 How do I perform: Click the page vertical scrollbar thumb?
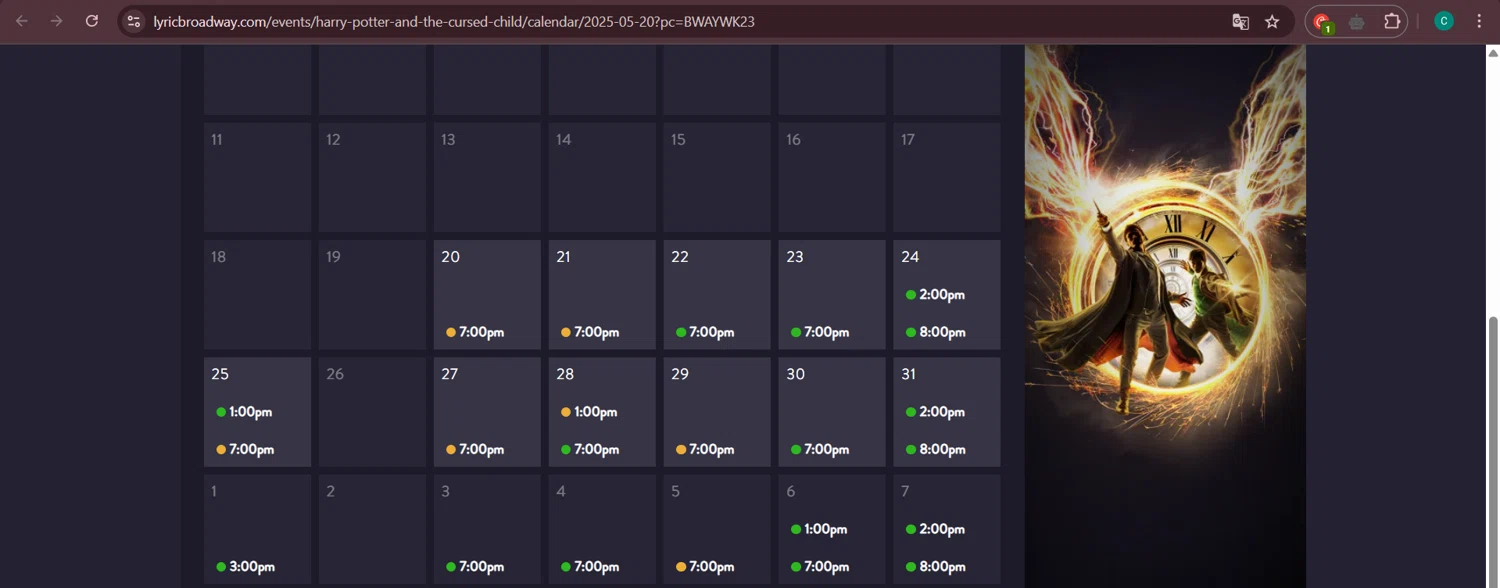click(x=1494, y=450)
